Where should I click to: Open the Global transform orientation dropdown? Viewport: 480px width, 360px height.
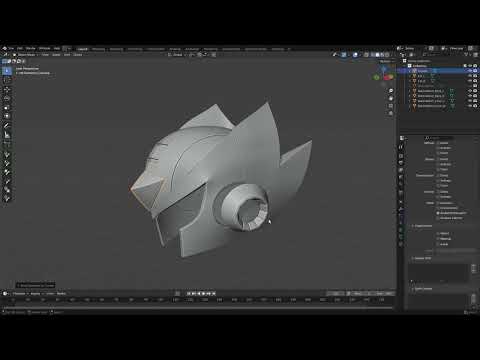[177, 55]
